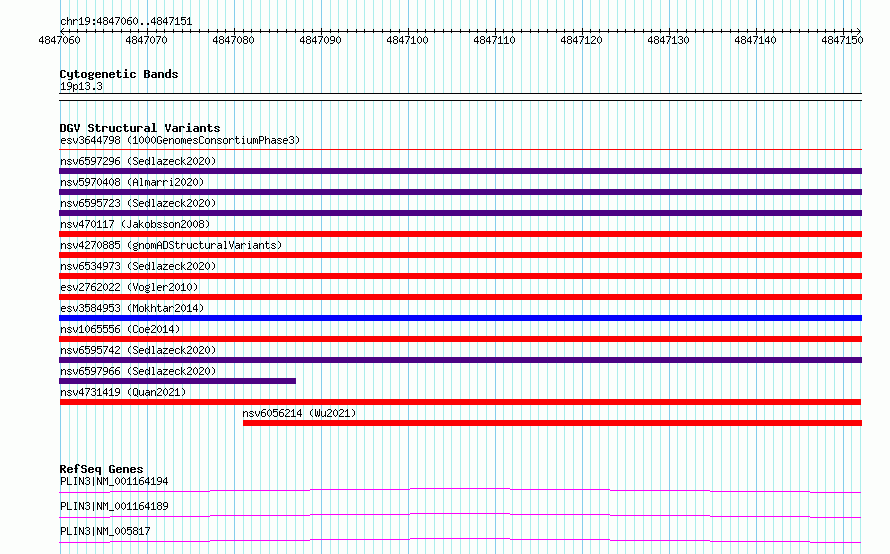Click nsv1065556 (Coe2014) label
Viewport: 890px width, 554px height.
120,329
